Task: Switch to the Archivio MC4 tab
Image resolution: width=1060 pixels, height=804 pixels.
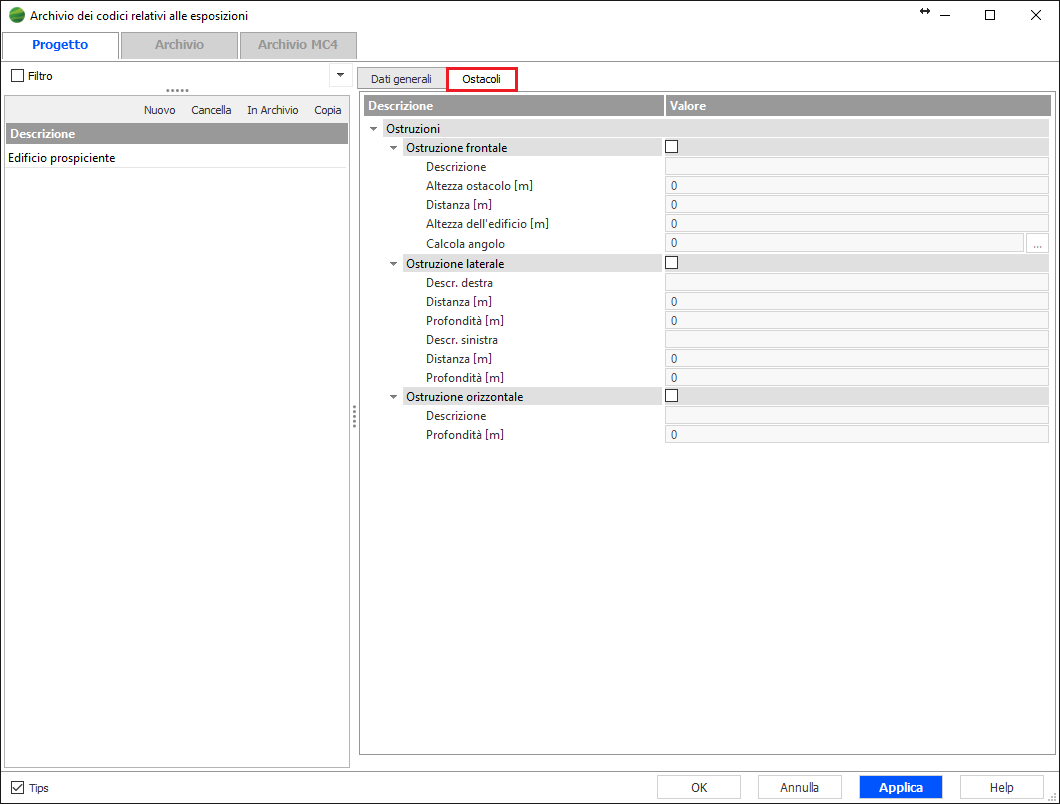Action: pos(297,45)
